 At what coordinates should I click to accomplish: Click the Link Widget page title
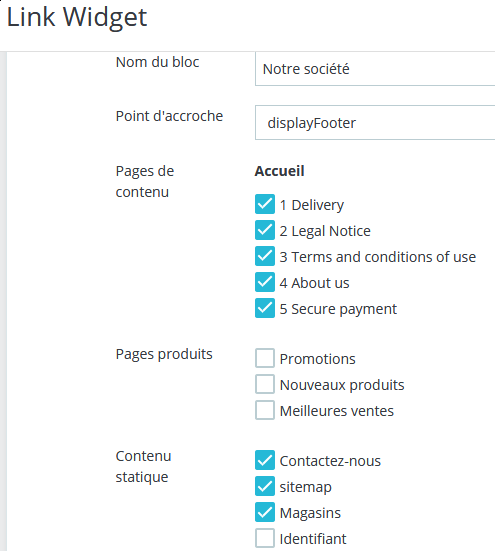77,17
